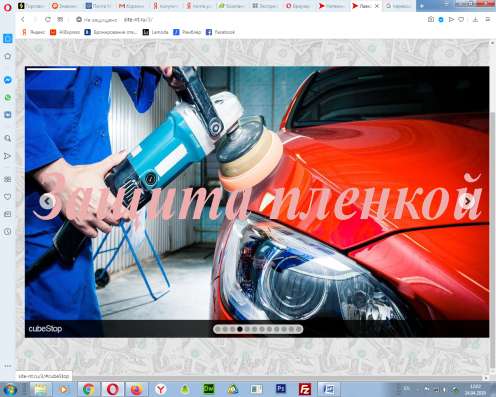Go to the previous slide with left arrow
The width and height of the screenshot is (496, 397).
(x=47, y=201)
